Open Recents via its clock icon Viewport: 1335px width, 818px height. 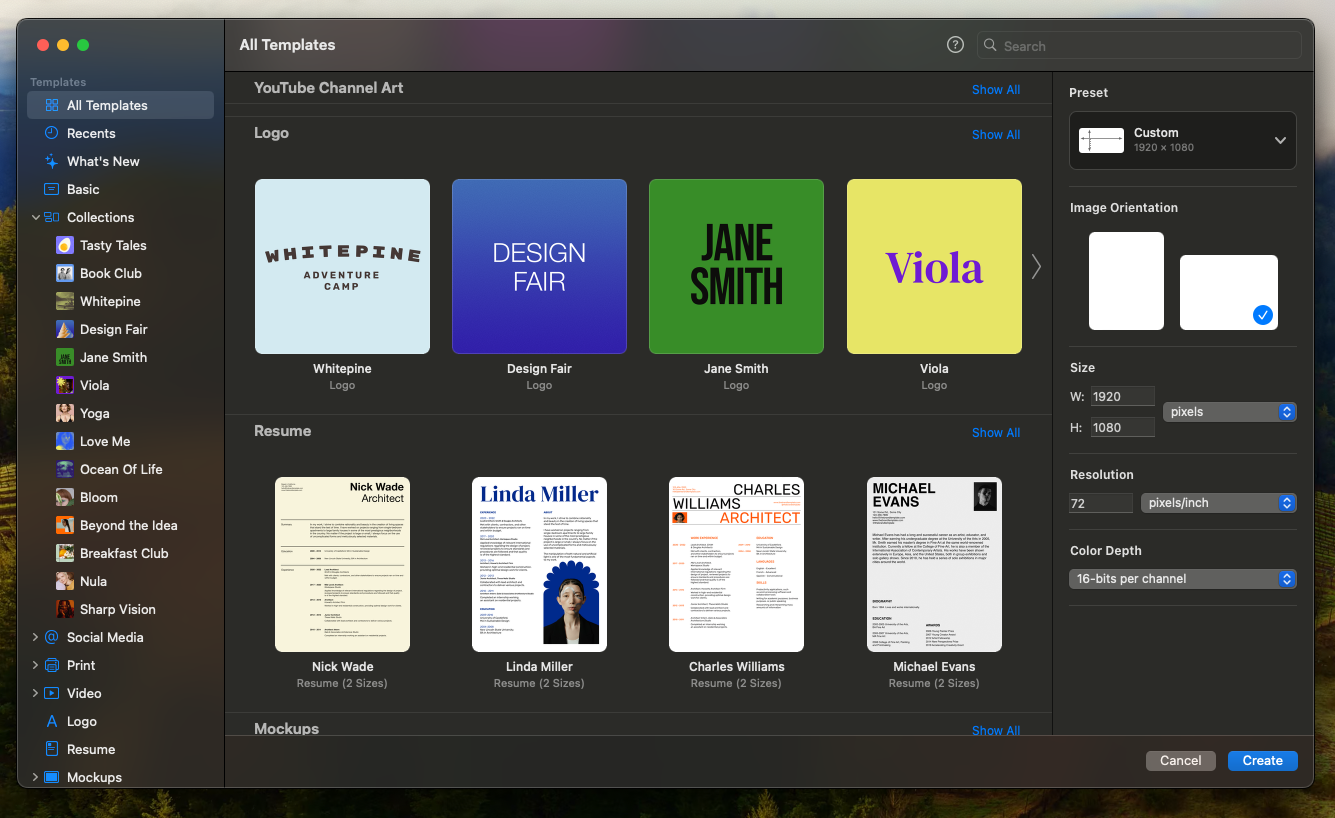(x=51, y=133)
